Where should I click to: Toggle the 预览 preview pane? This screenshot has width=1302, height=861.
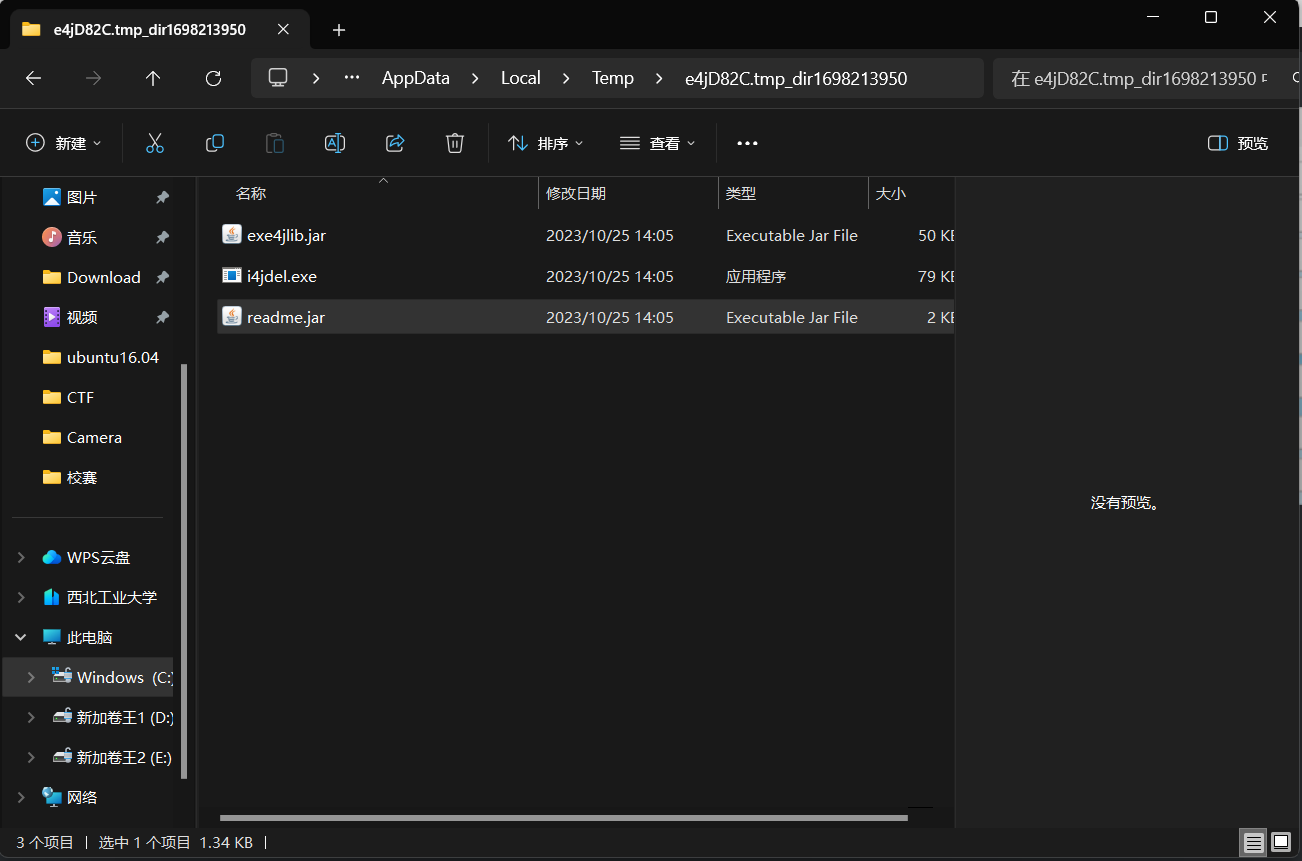click(1238, 143)
